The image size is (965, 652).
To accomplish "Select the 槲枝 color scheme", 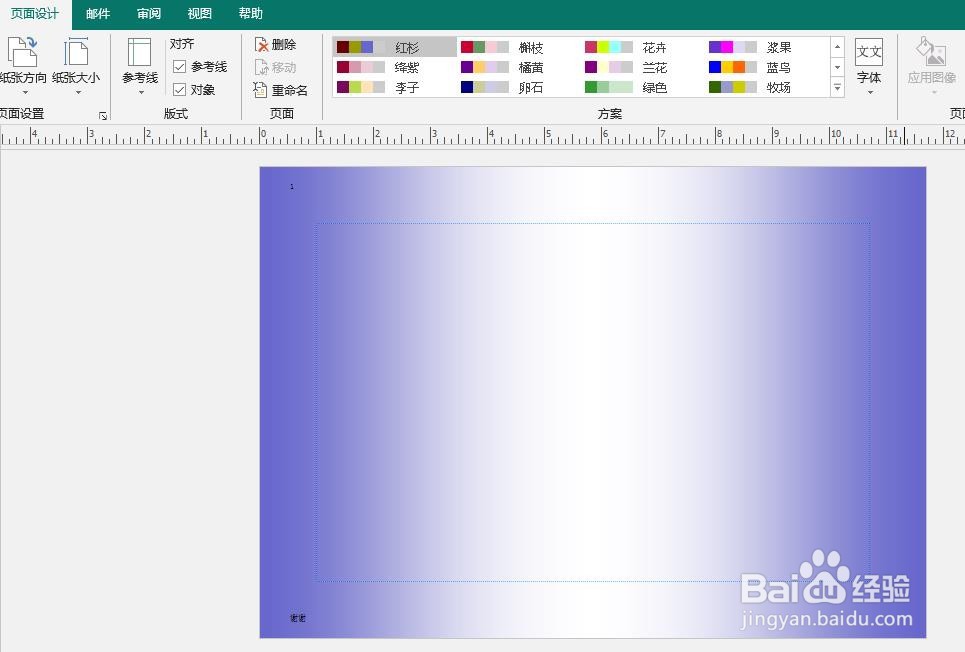I will click(519, 47).
